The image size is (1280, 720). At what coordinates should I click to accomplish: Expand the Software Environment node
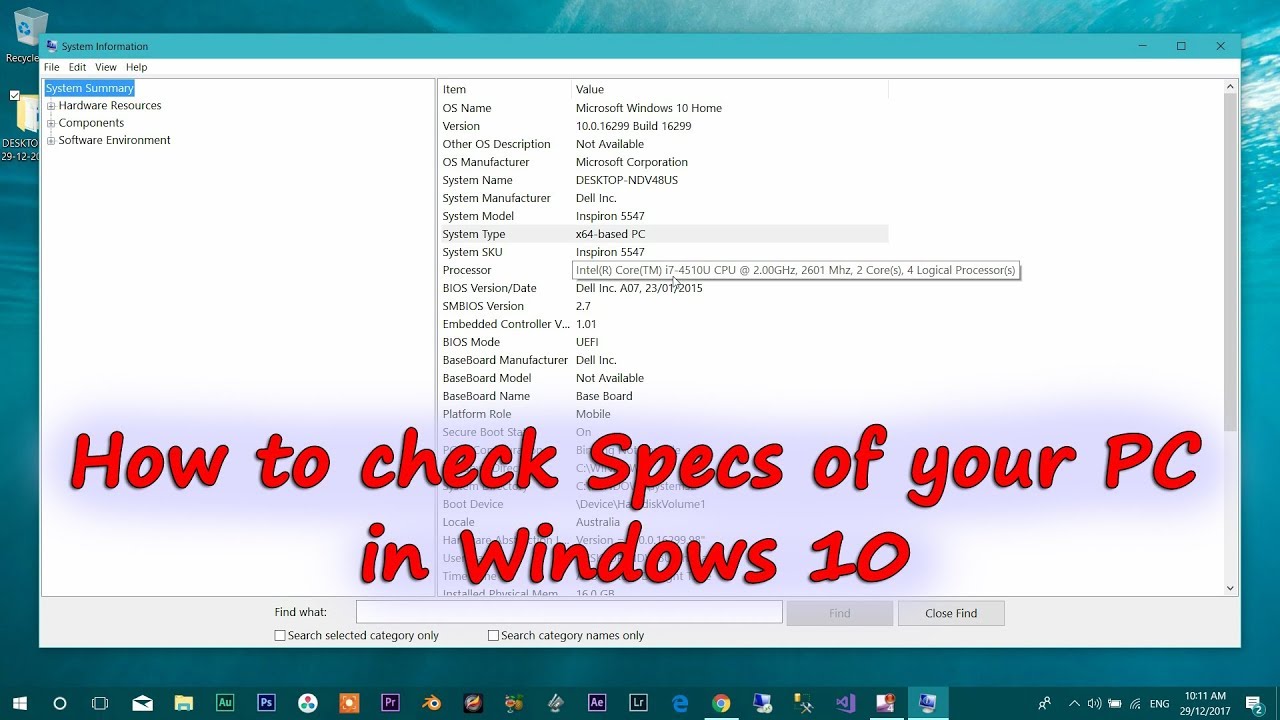[51, 141]
